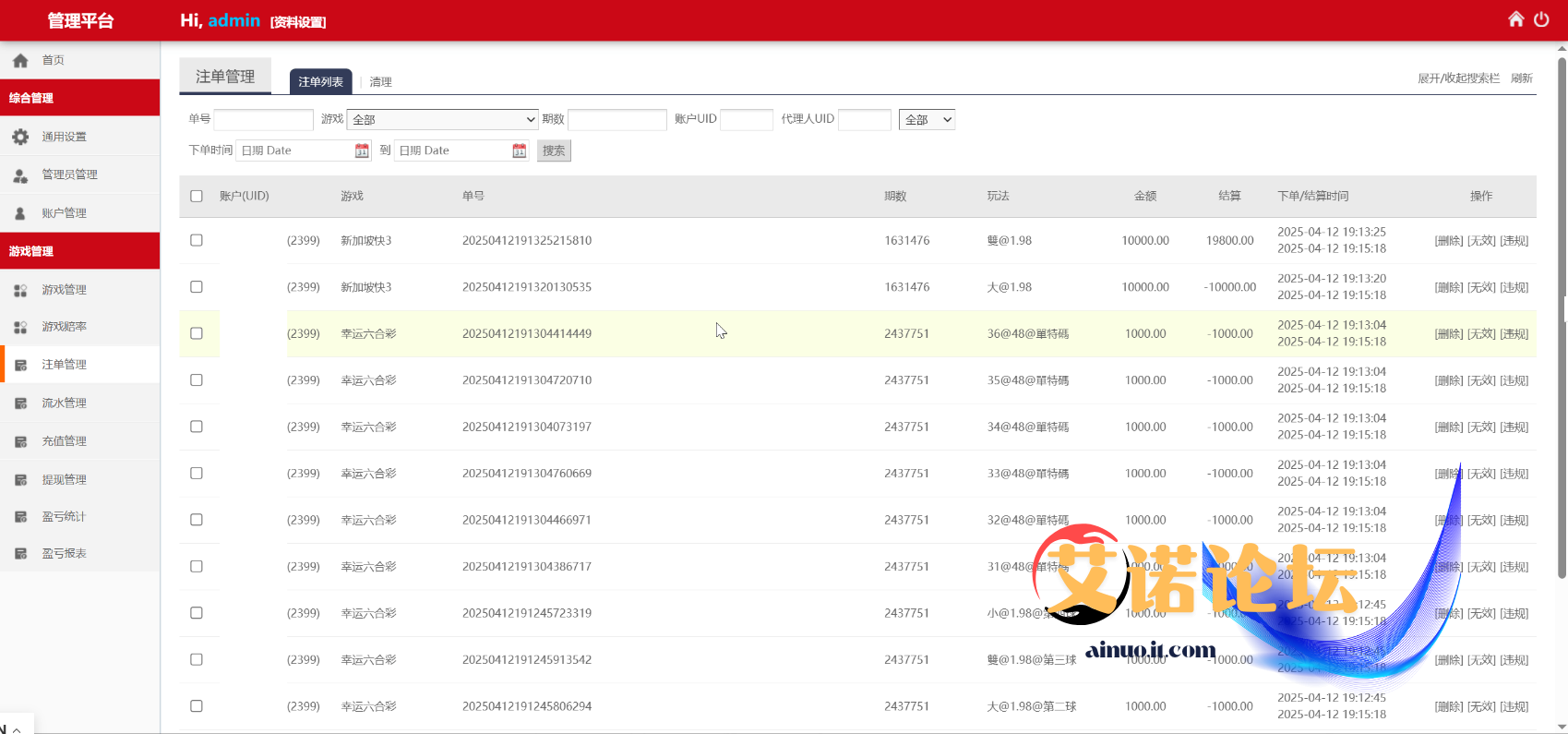The height and width of the screenshot is (734, 1568).
Task: Click the 账户UID input field
Action: [747, 119]
